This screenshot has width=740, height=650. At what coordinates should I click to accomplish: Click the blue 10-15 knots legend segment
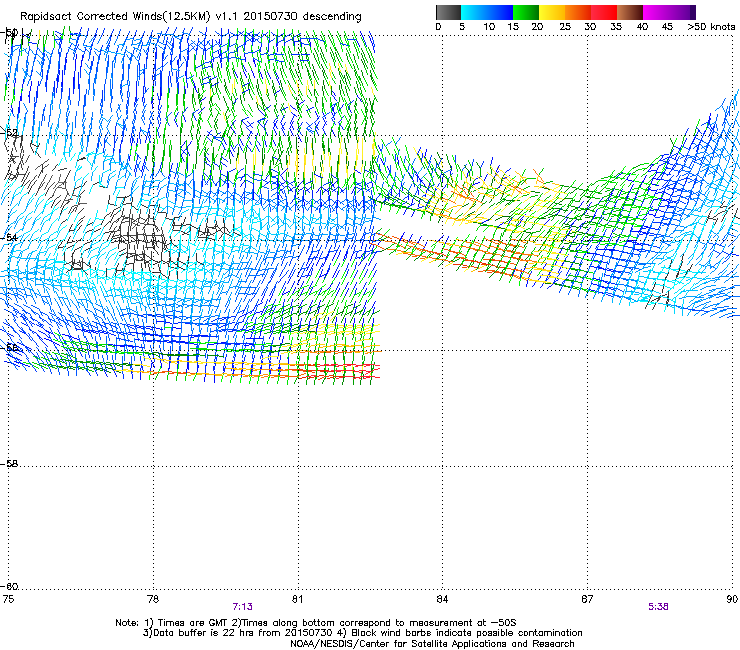click(x=500, y=12)
